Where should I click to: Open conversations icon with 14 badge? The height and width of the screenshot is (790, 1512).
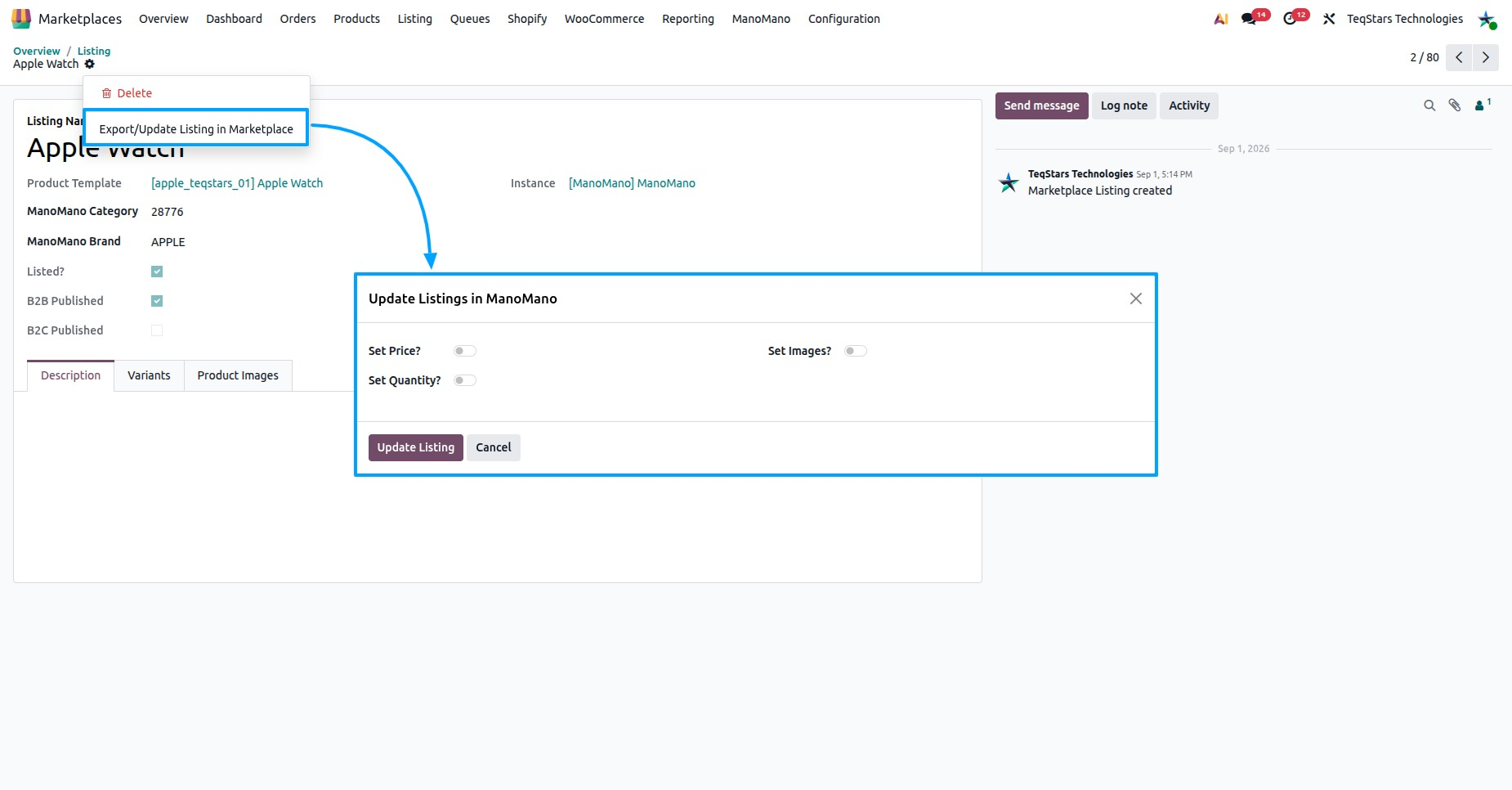click(x=1249, y=19)
